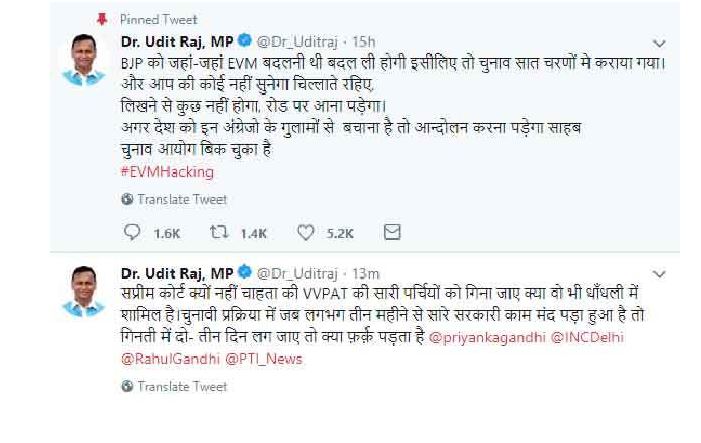
Task: Open more options chevron on pinned tweet
Action: [659, 44]
